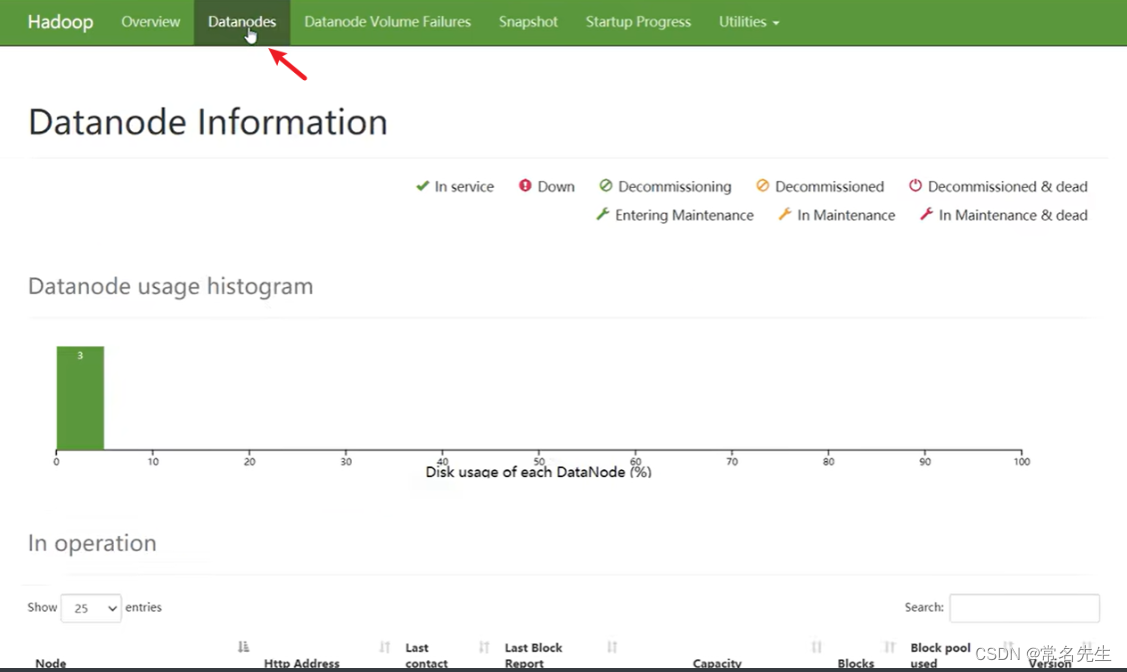Click the 'In service' legend text
The height and width of the screenshot is (672, 1127).
click(x=464, y=186)
